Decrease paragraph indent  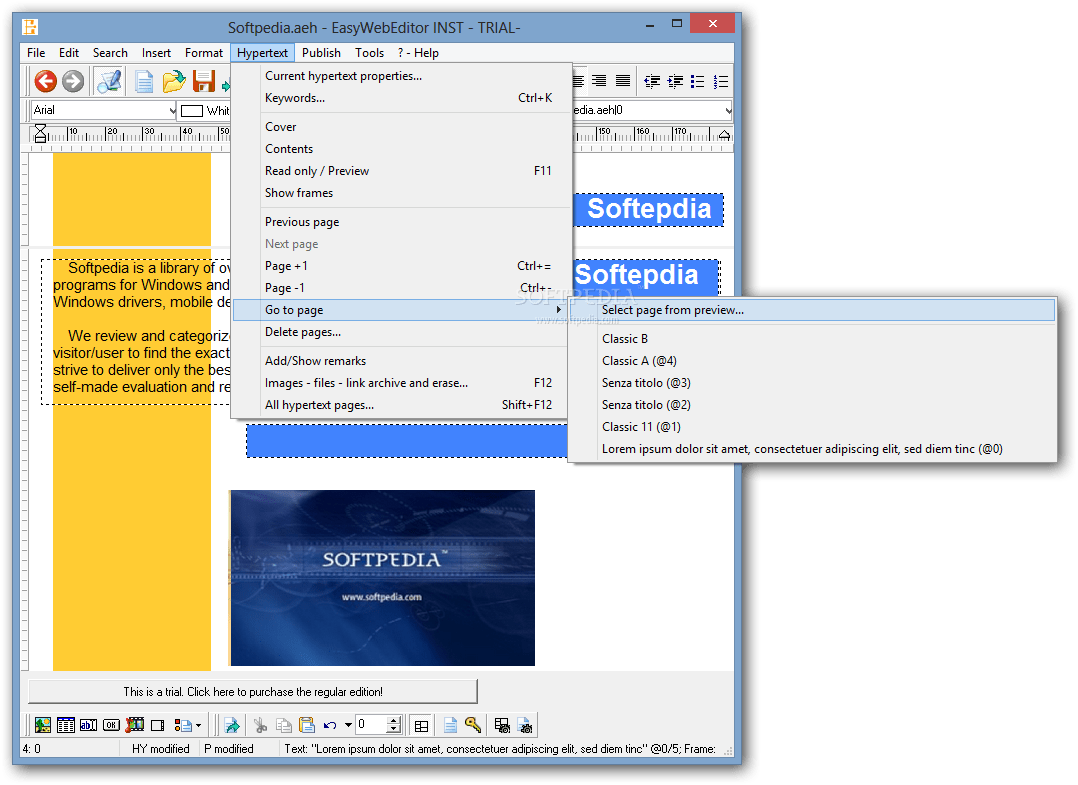point(652,82)
